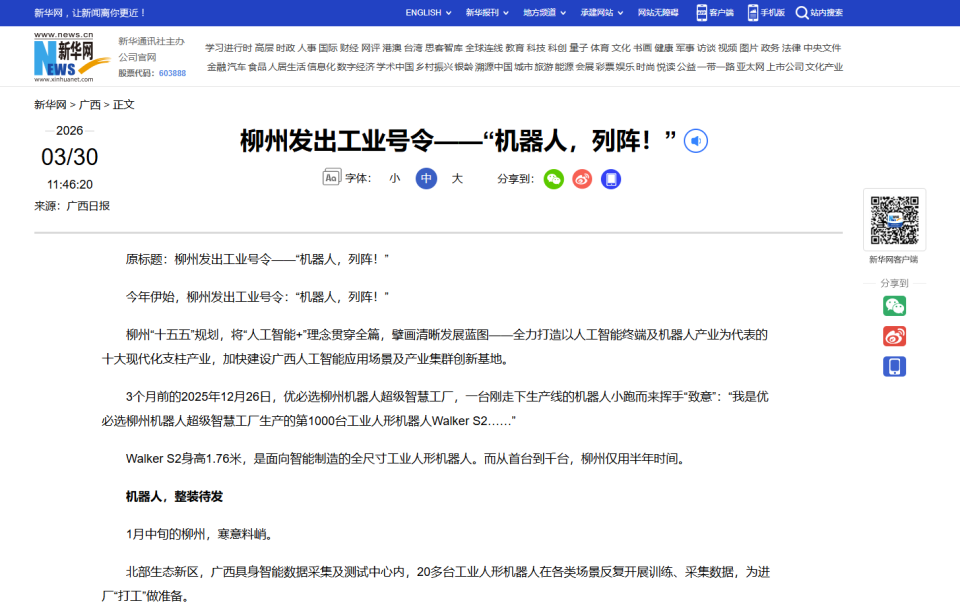Open 体育 nav item
This screenshot has height=609, width=960.
click(599, 48)
